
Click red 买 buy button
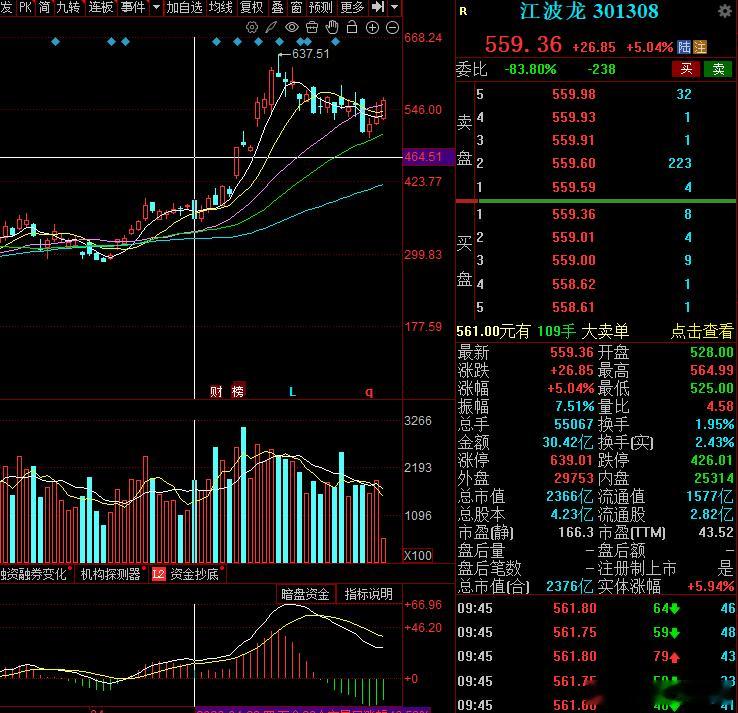pos(686,69)
